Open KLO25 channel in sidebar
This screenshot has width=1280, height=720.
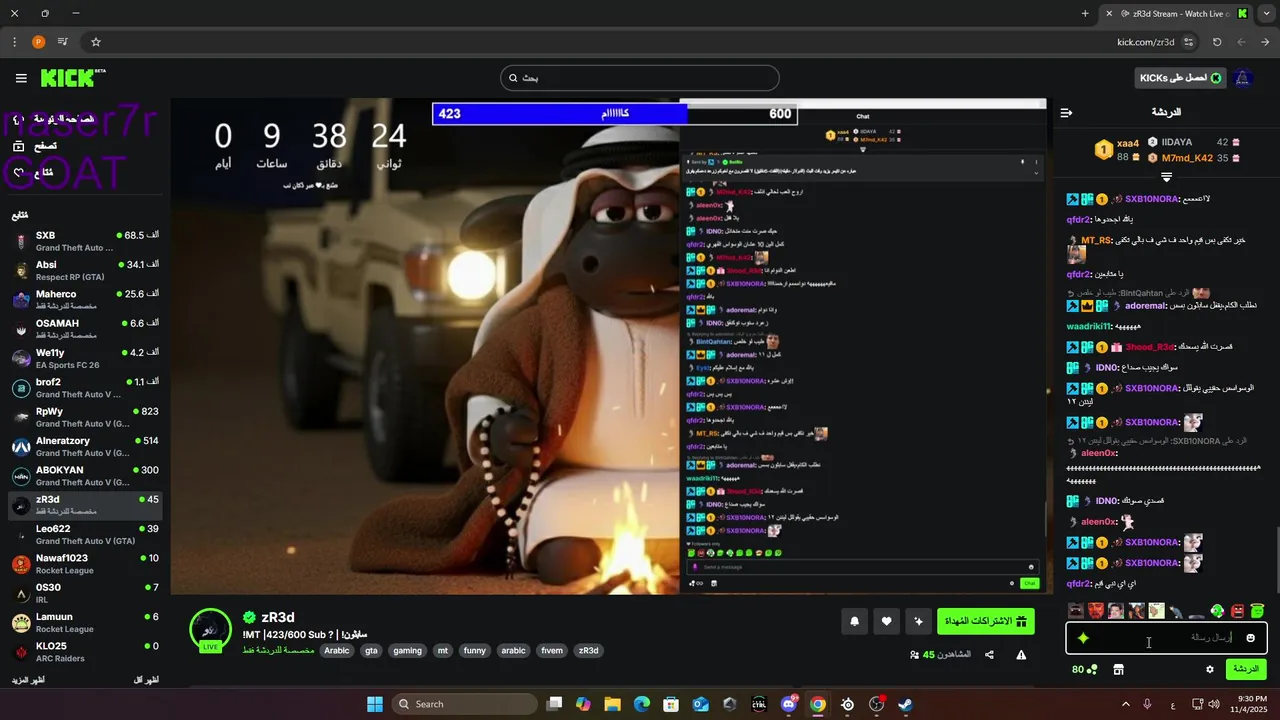pos(84,652)
